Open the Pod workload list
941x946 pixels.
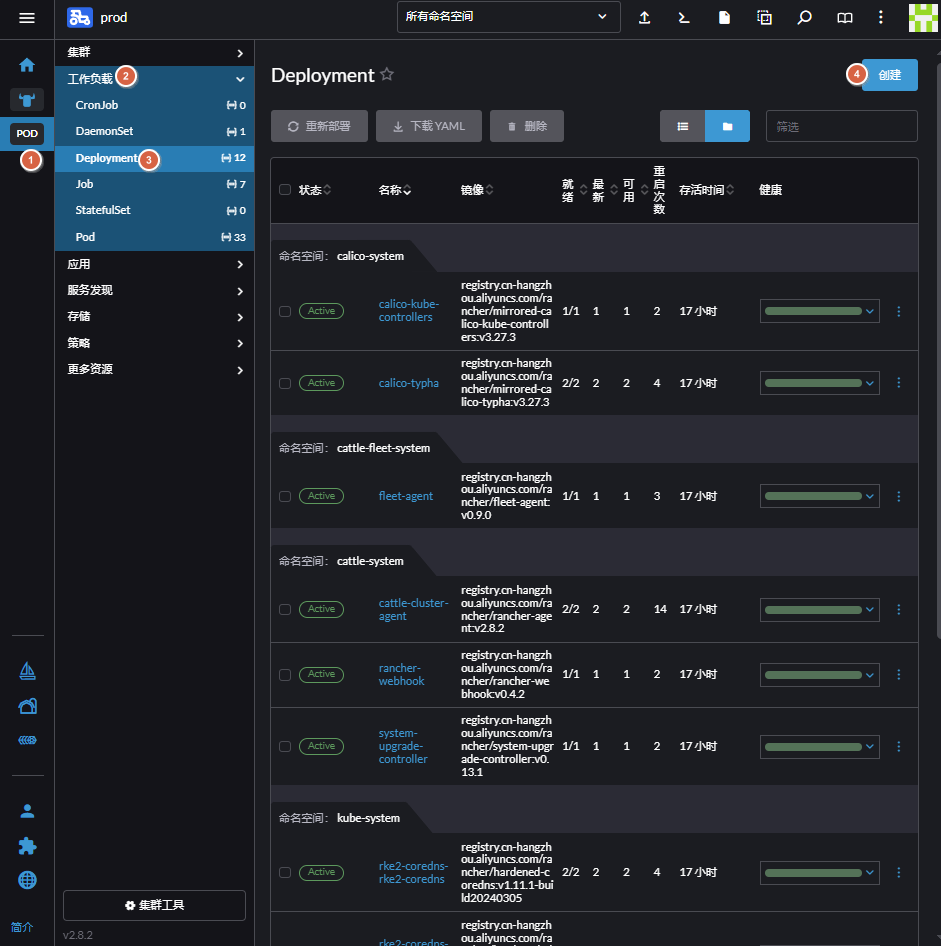tap(154, 237)
